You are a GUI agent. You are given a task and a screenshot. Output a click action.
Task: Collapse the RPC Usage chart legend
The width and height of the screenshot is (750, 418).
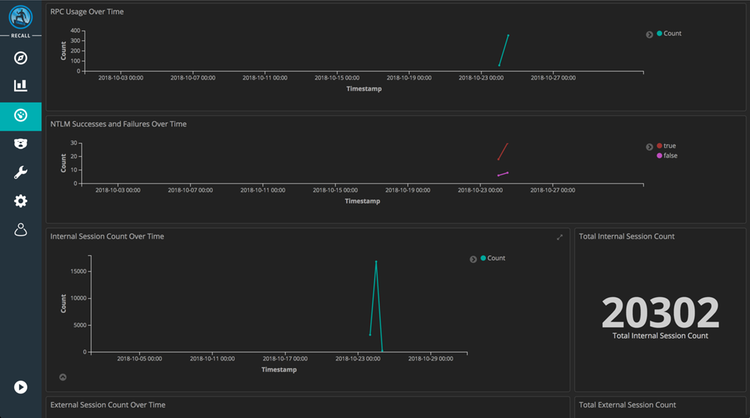pyautogui.click(x=649, y=34)
